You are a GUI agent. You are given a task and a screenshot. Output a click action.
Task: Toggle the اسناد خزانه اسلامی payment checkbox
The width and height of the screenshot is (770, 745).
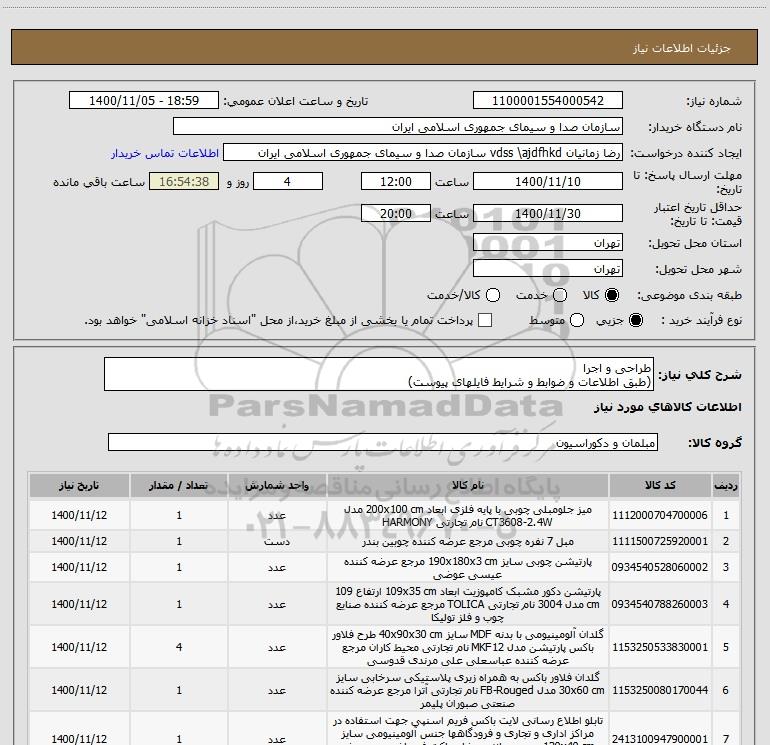486,320
